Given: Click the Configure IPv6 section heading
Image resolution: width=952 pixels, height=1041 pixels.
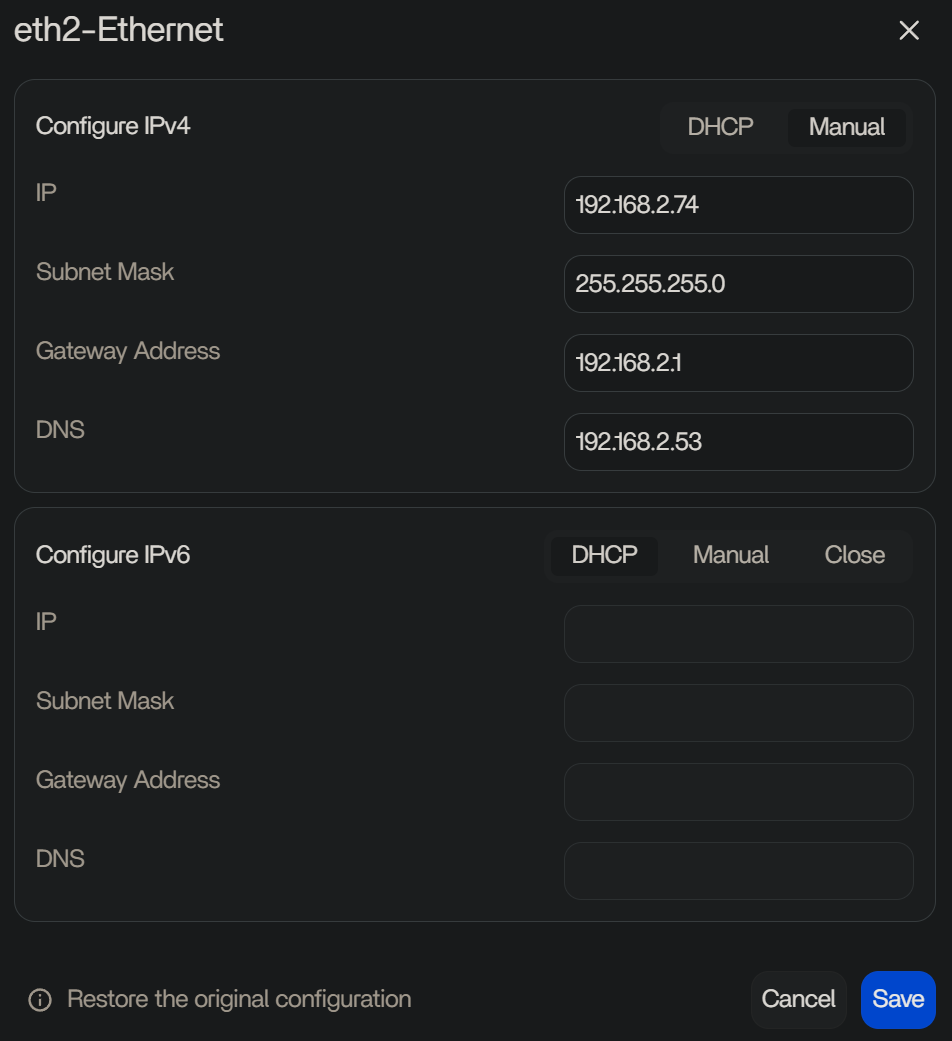Looking at the screenshot, I should pyautogui.click(x=113, y=555).
